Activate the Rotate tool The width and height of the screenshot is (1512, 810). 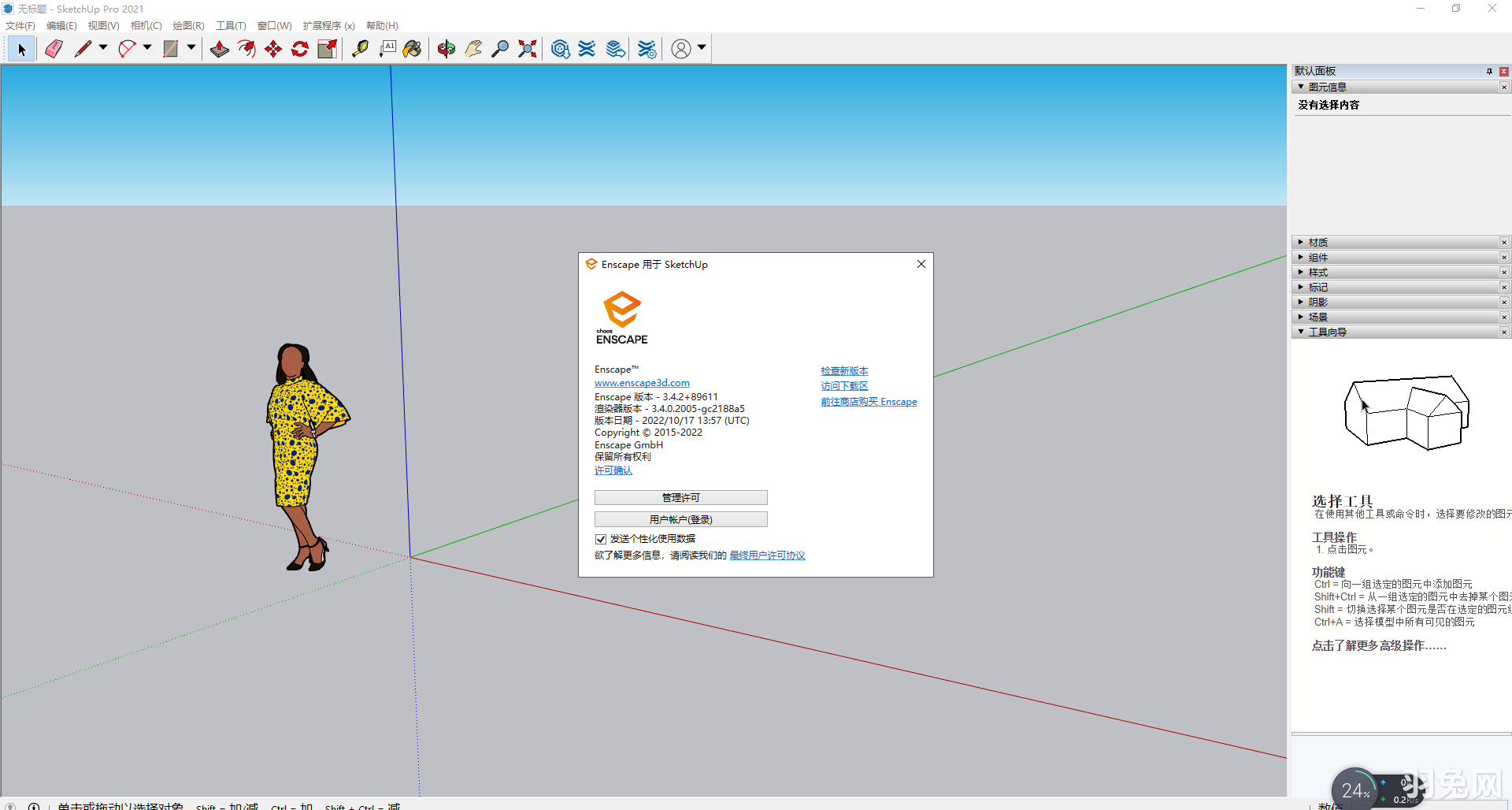[x=299, y=48]
